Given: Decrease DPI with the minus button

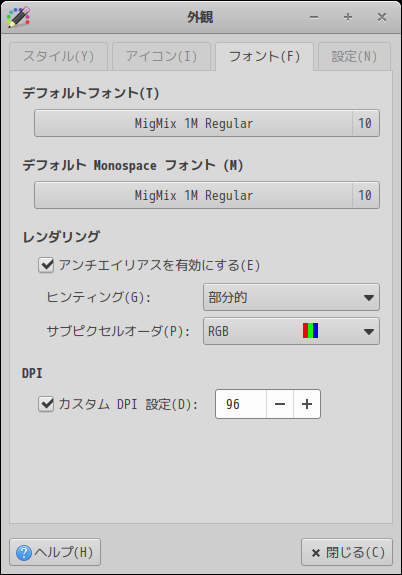Looking at the screenshot, I should [280, 404].
